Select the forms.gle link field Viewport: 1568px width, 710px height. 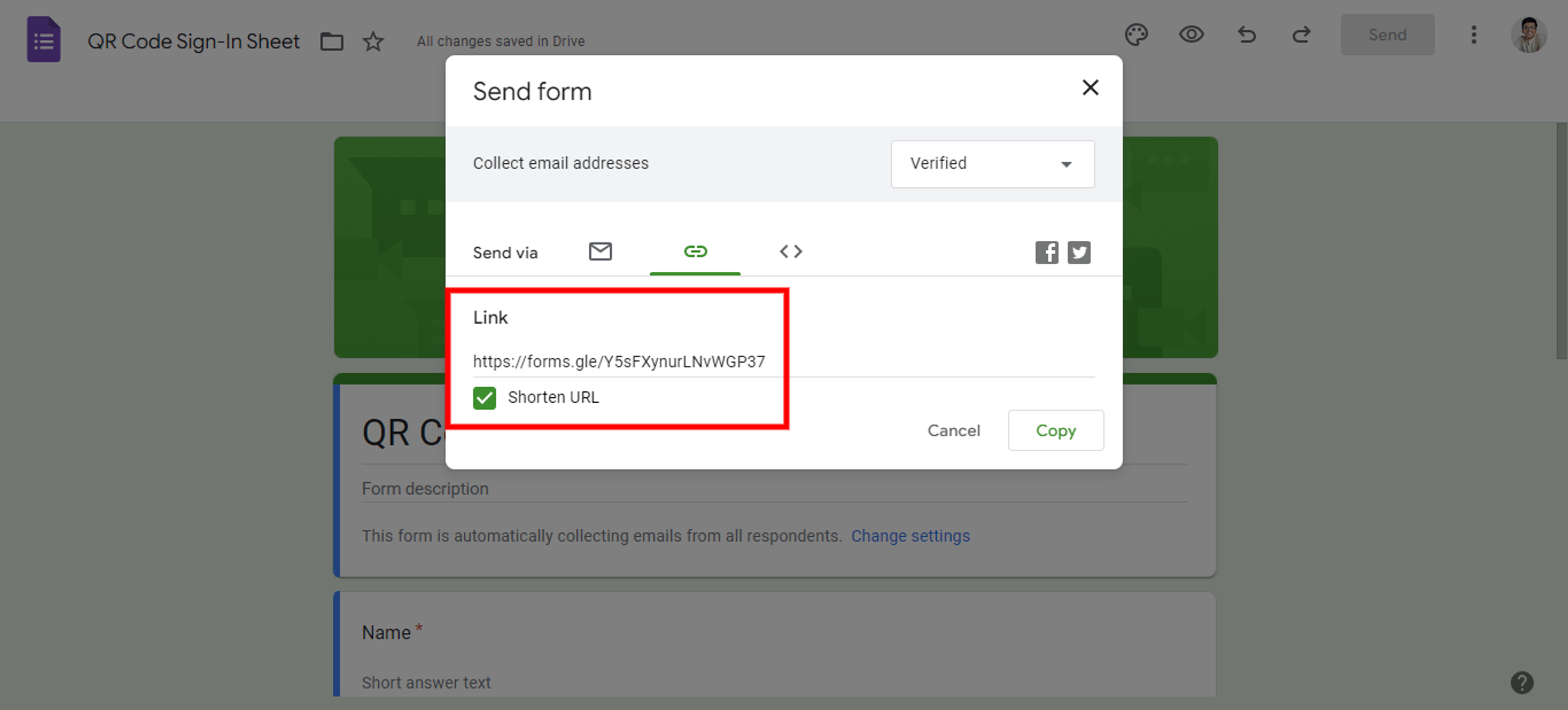click(x=784, y=362)
